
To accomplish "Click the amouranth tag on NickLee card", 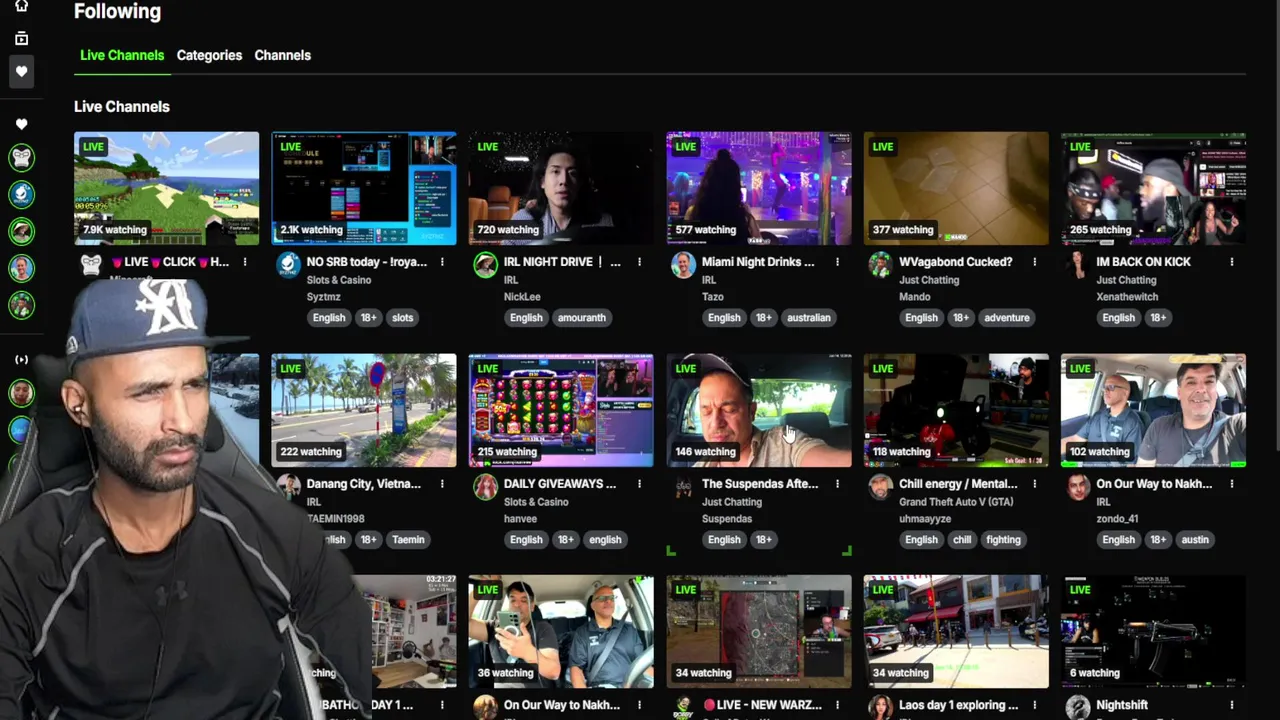I will point(582,317).
